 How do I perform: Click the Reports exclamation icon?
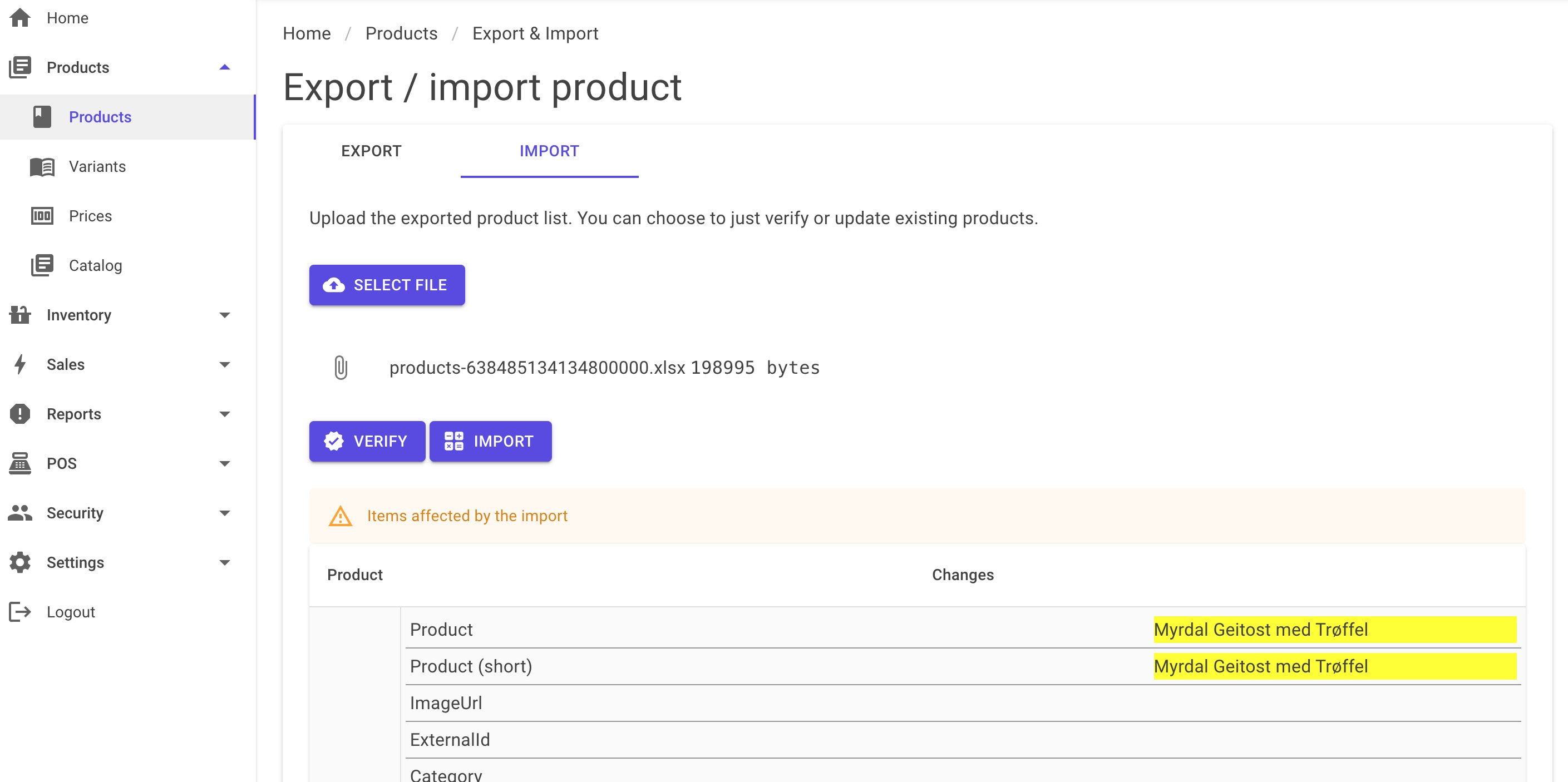20,414
